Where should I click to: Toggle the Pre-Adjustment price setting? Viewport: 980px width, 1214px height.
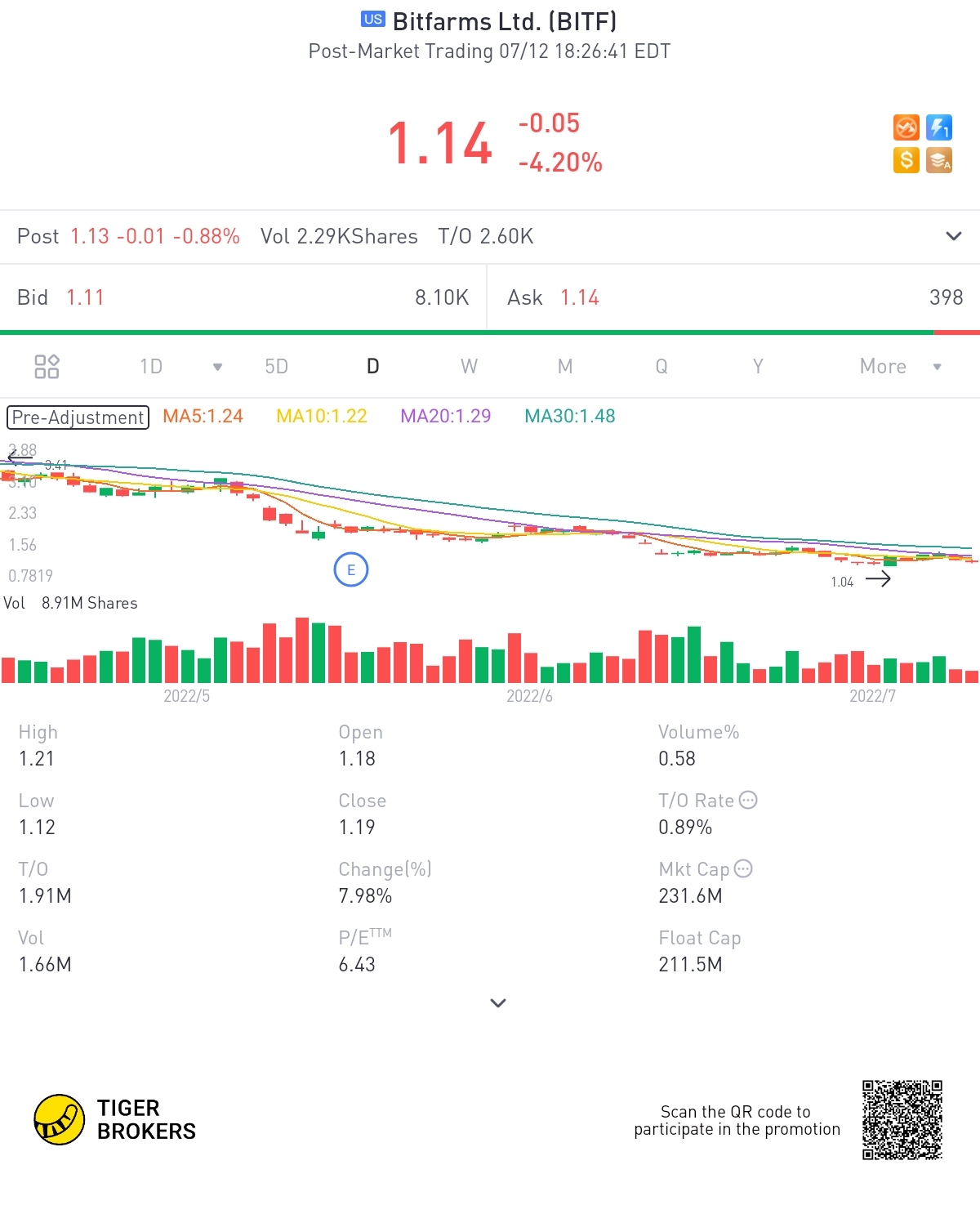pyautogui.click(x=78, y=417)
